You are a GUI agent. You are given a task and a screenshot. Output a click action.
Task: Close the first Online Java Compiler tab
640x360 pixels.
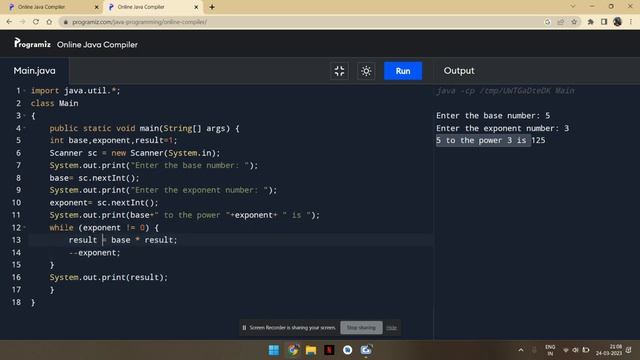(x=97, y=7)
